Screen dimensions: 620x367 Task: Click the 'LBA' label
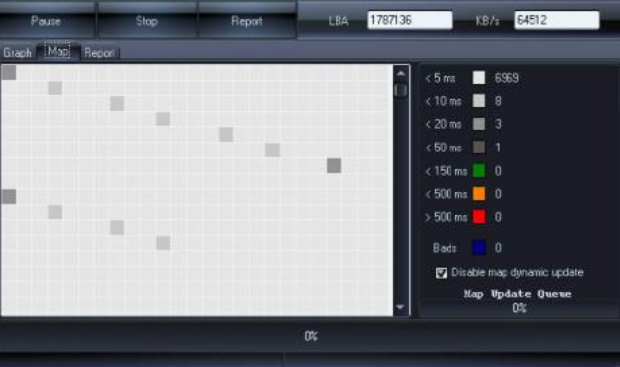[338, 21]
